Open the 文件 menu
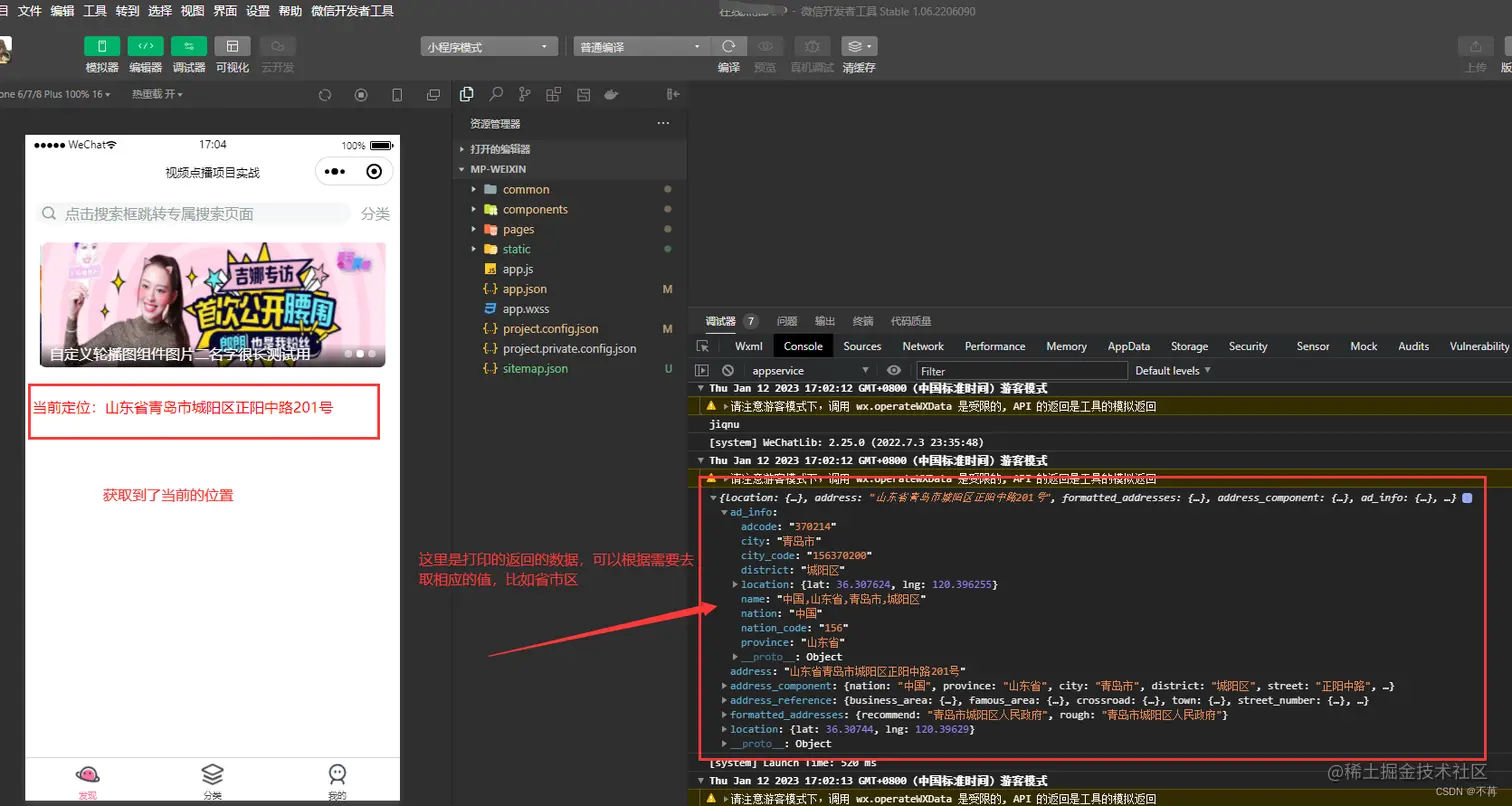The image size is (1512, 806). tap(30, 11)
